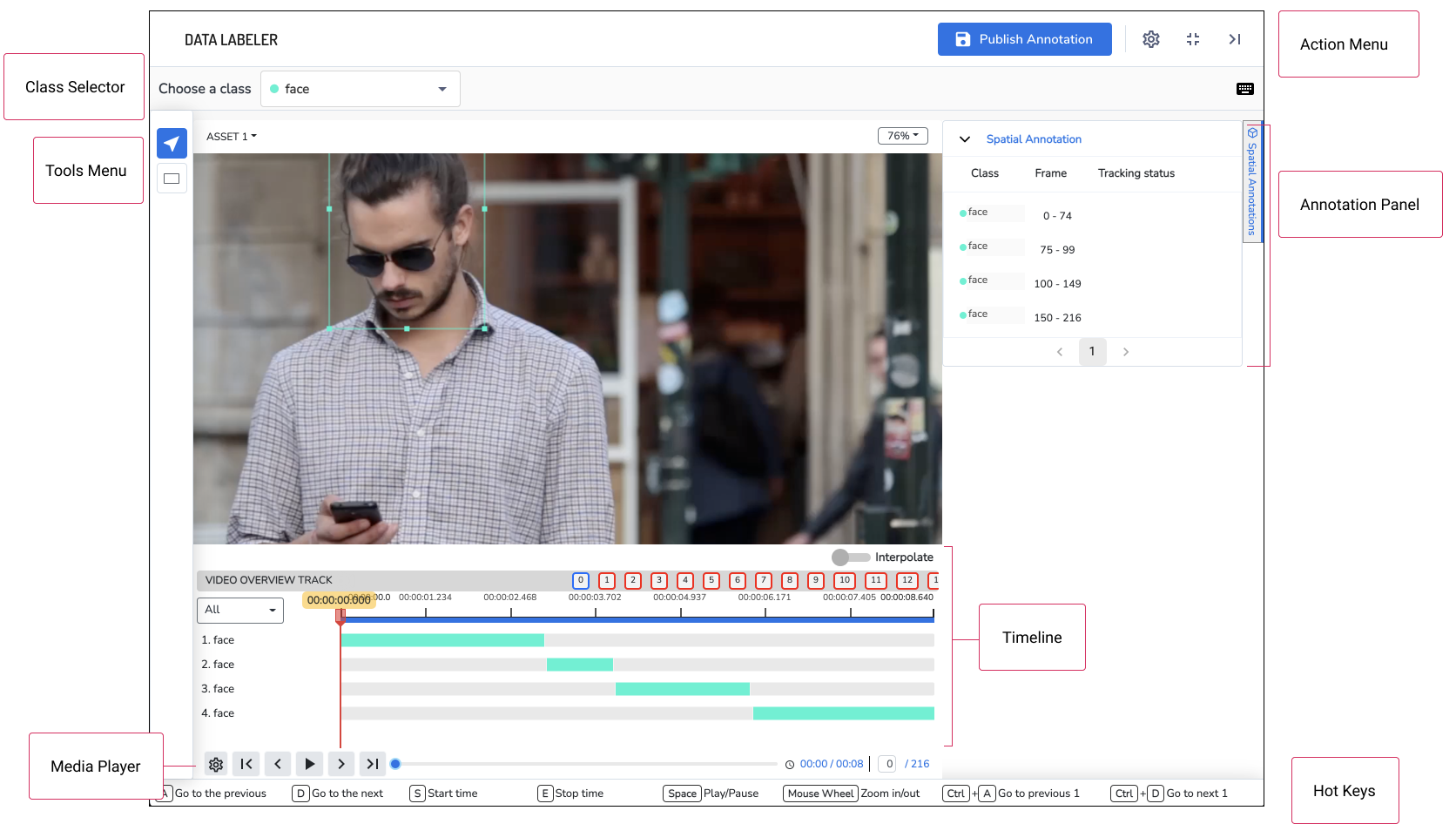1456x824 pixels.
Task: Open the keyboard shortcuts icon
Action: click(1245, 89)
